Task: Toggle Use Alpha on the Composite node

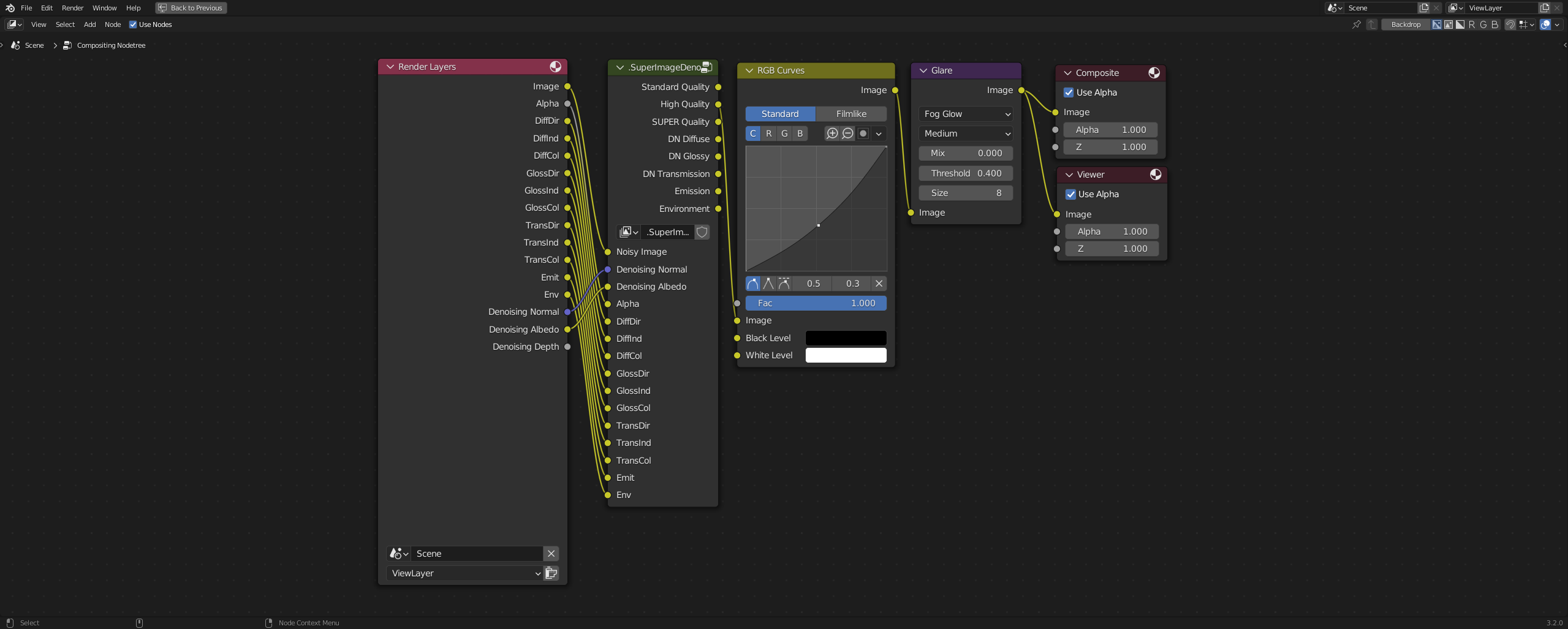Action: coord(1068,92)
